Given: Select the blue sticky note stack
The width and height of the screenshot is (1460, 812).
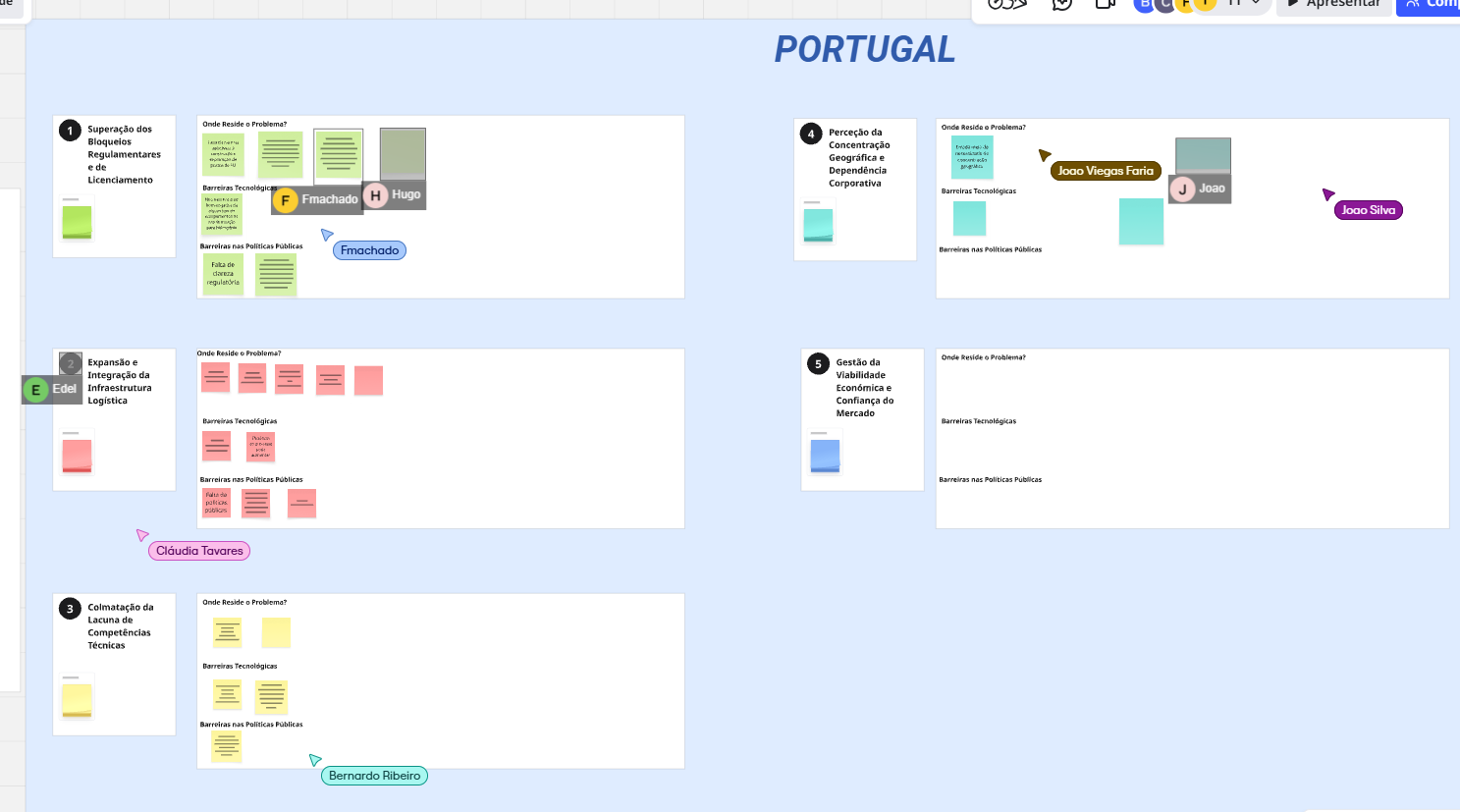Looking at the screenshot, I should 825,456.
